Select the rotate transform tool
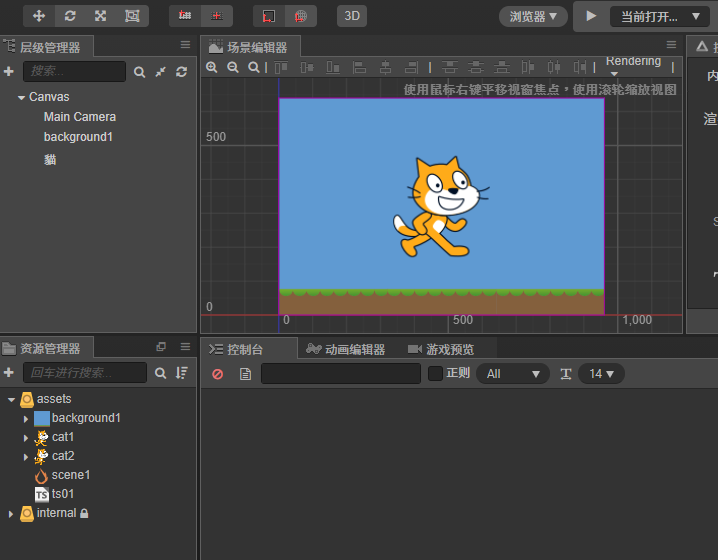 pyautogui.click(x=70, y=16)
